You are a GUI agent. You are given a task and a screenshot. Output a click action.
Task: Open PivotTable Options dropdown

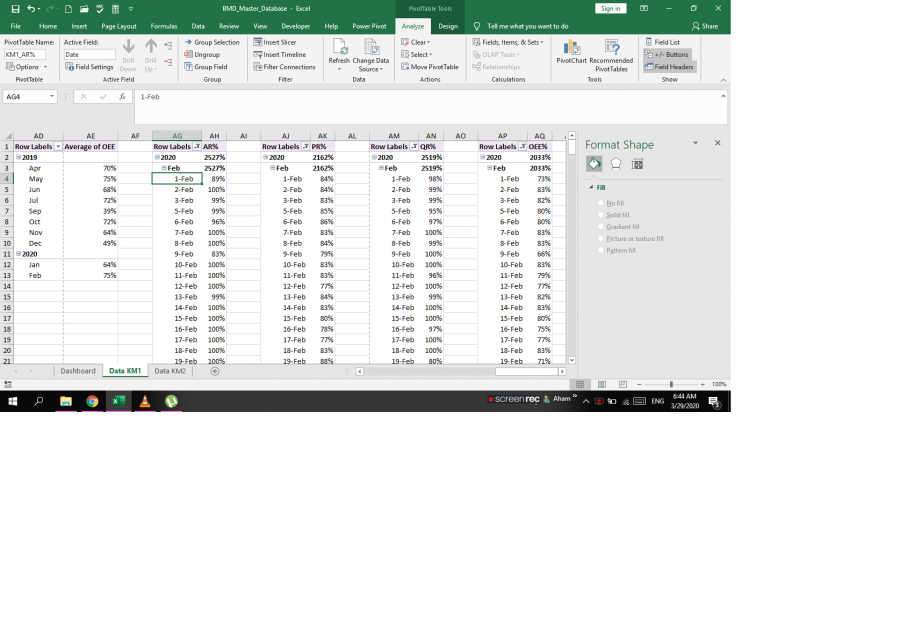click(26, 67)
